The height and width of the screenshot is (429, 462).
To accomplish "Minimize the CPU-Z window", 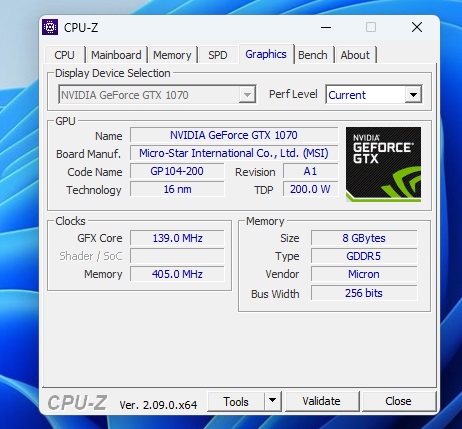I will tap(326, 27).
